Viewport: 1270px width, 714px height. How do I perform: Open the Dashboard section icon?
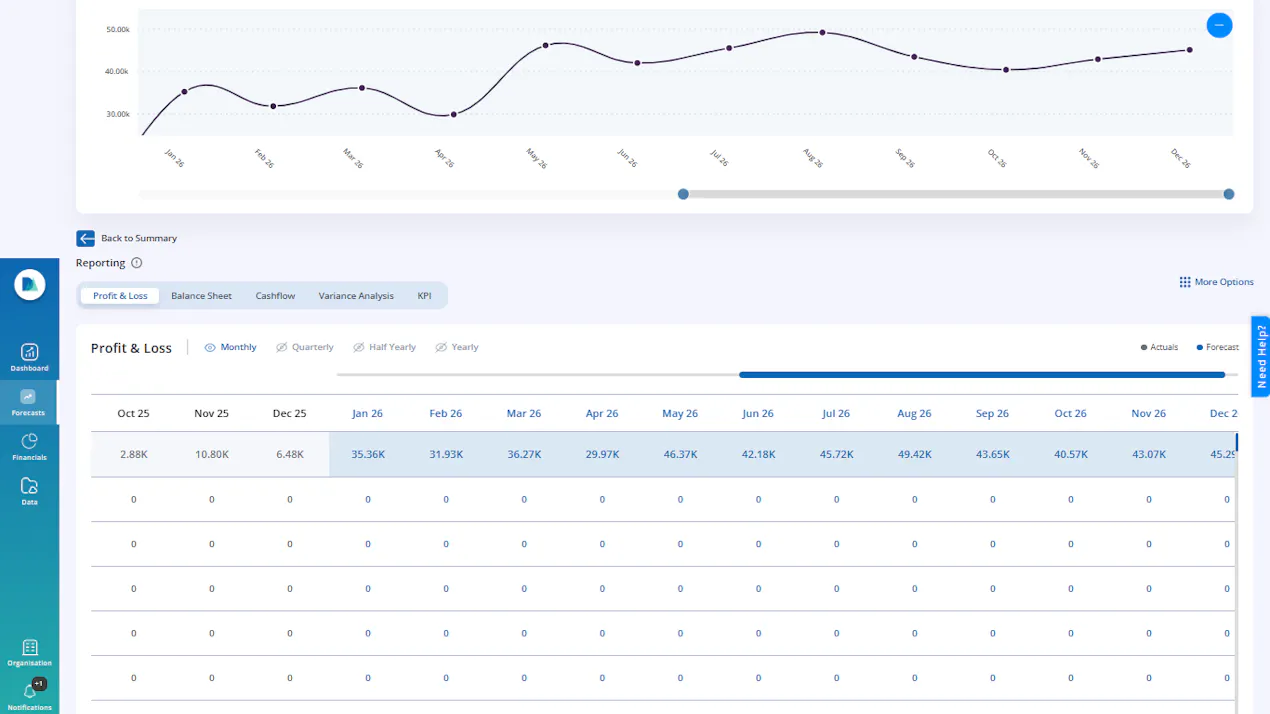pos(29,352)
